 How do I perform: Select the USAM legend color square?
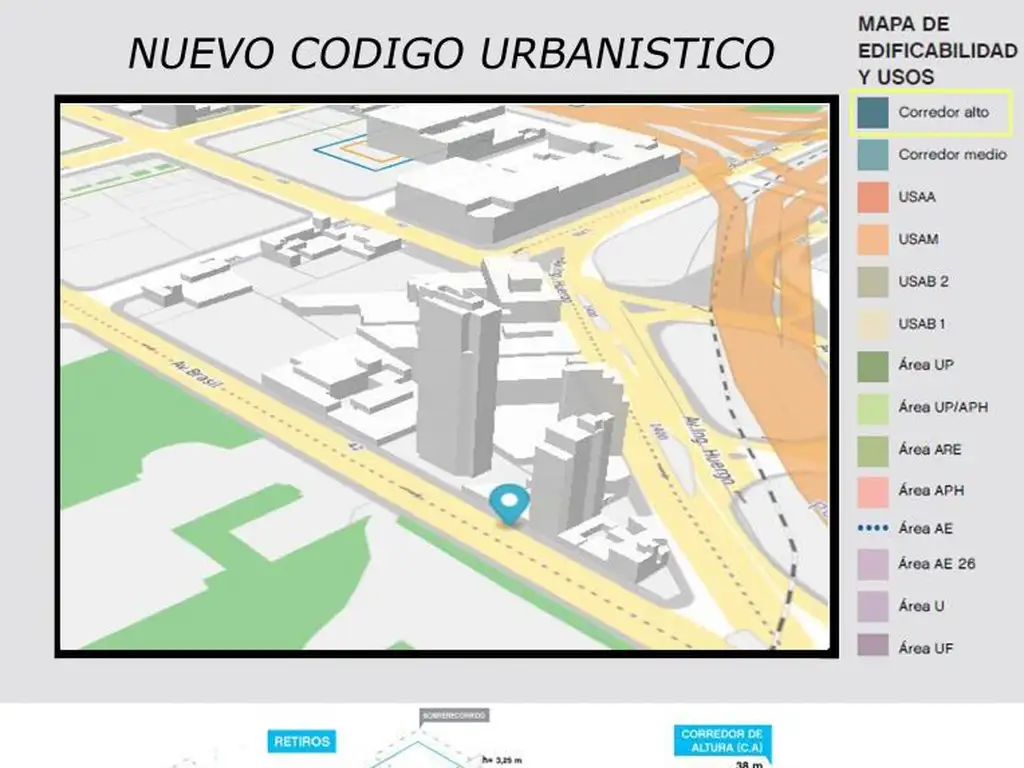coord(872,239)
